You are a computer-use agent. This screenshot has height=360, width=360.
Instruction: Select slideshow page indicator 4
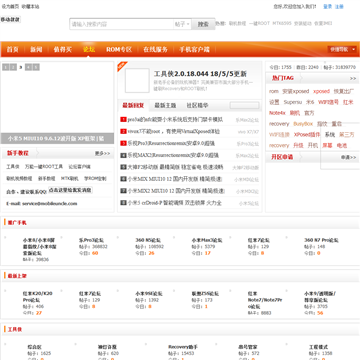[x=29, y=67]
